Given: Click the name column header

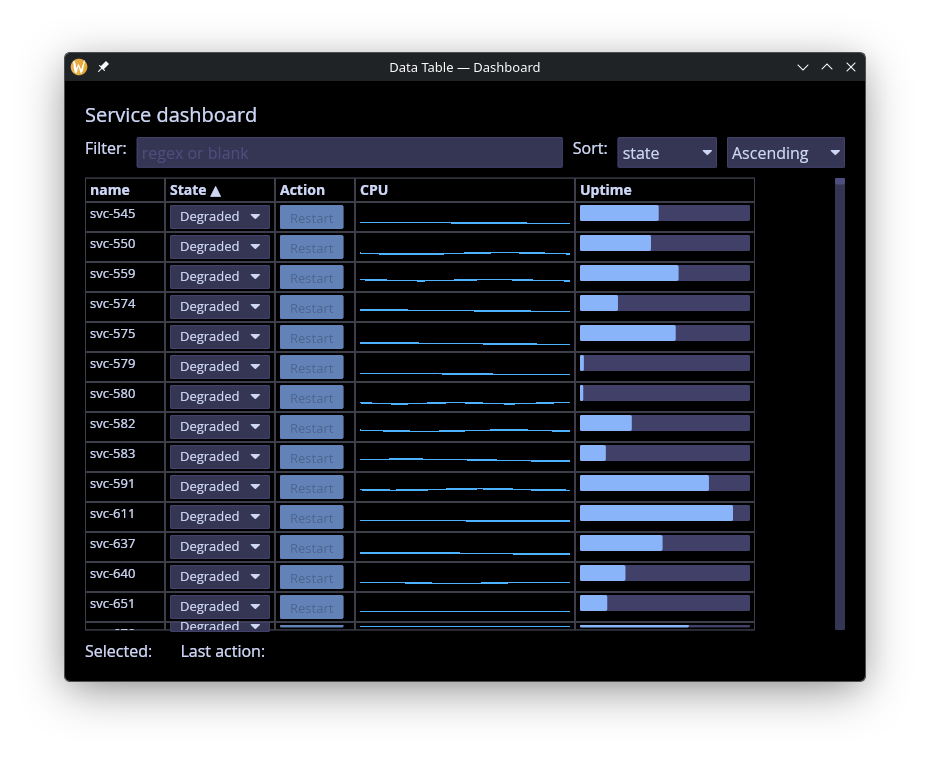Looking at the screenshot, I should (x=125, y=190).
